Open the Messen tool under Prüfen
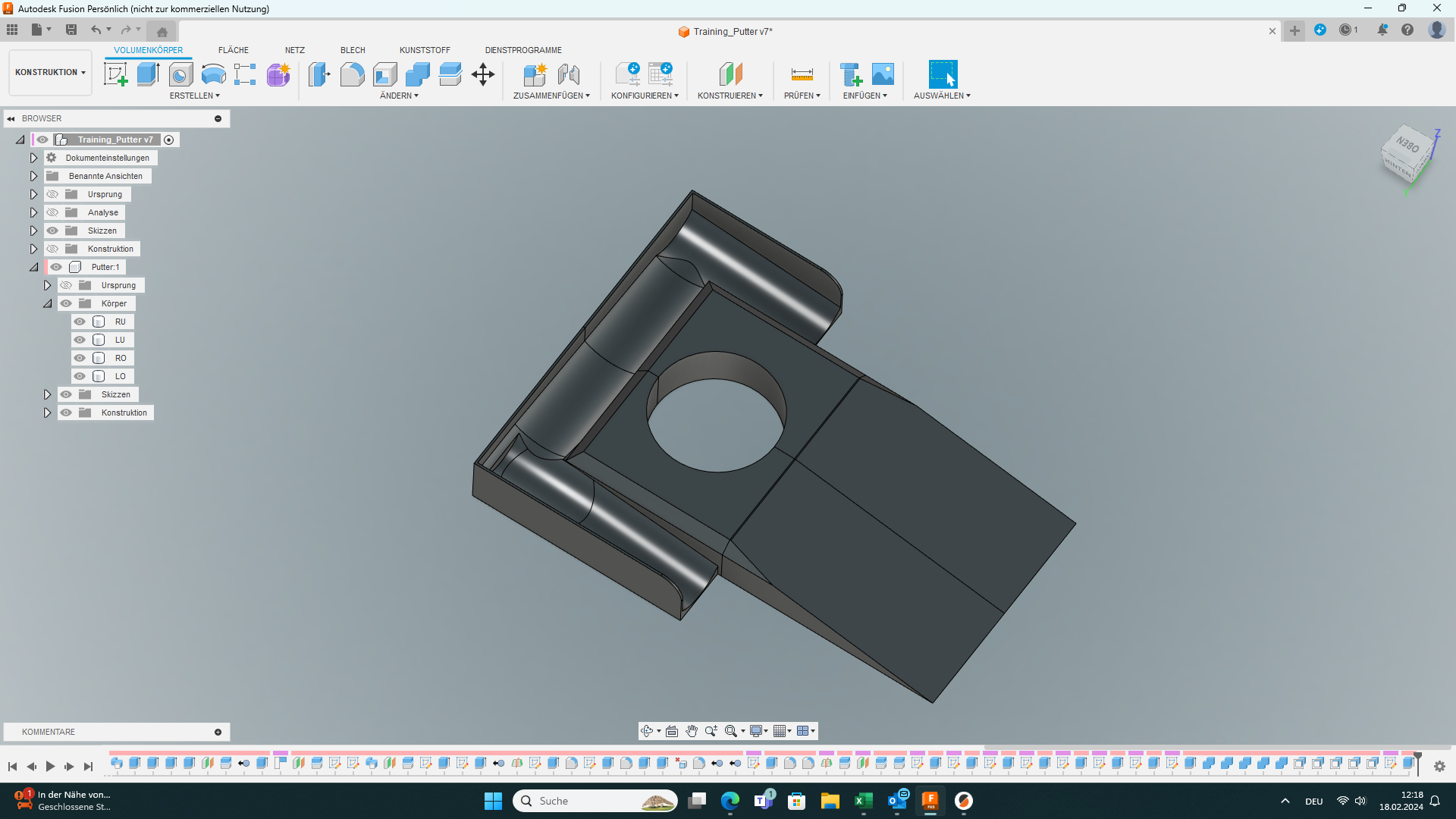This screenshot has height=819, width=1456. (x=802, y=74)
